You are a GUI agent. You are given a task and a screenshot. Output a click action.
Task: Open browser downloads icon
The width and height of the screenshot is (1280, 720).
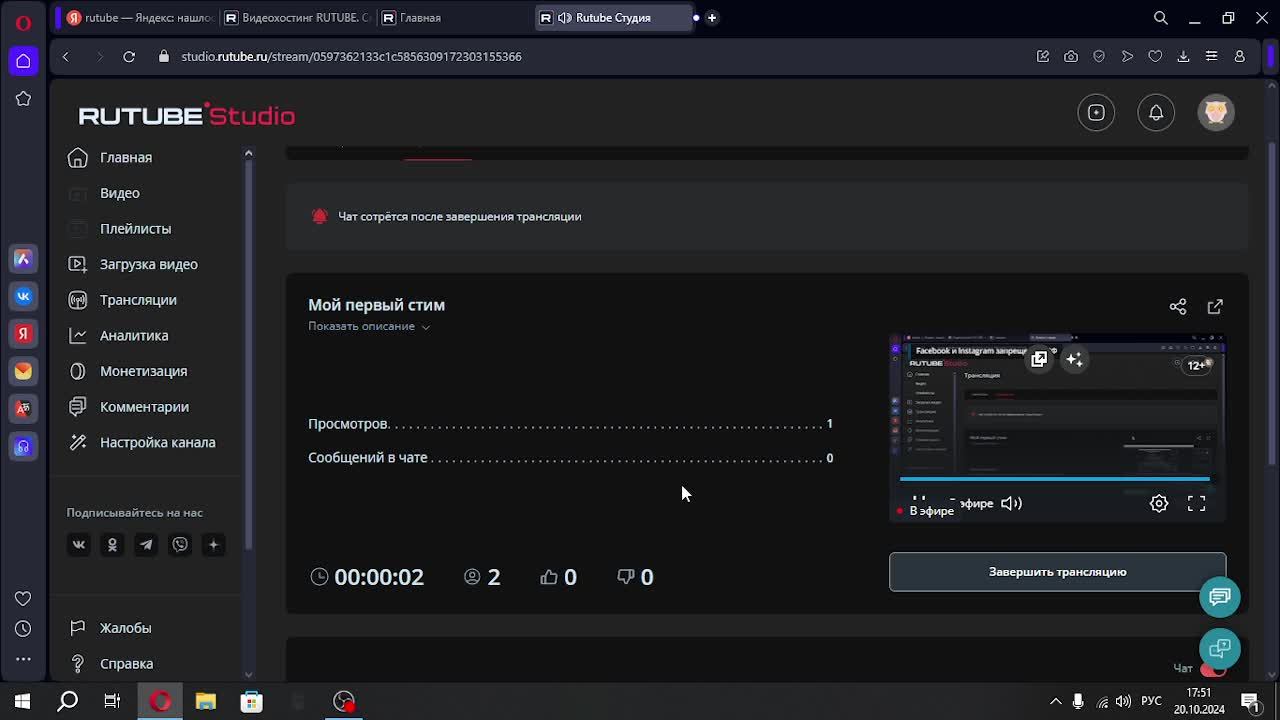(x=1183, y=57)
